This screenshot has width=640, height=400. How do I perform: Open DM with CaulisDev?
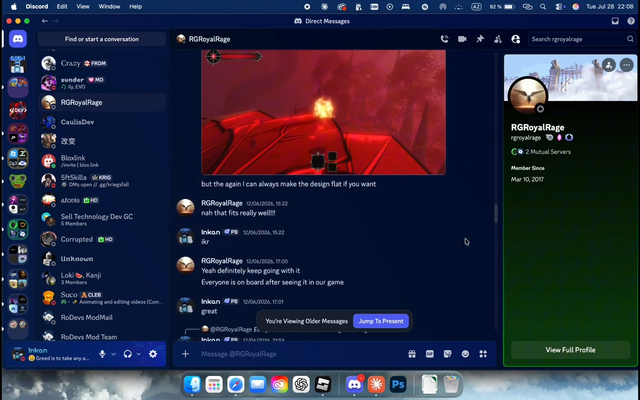point(102,122)
